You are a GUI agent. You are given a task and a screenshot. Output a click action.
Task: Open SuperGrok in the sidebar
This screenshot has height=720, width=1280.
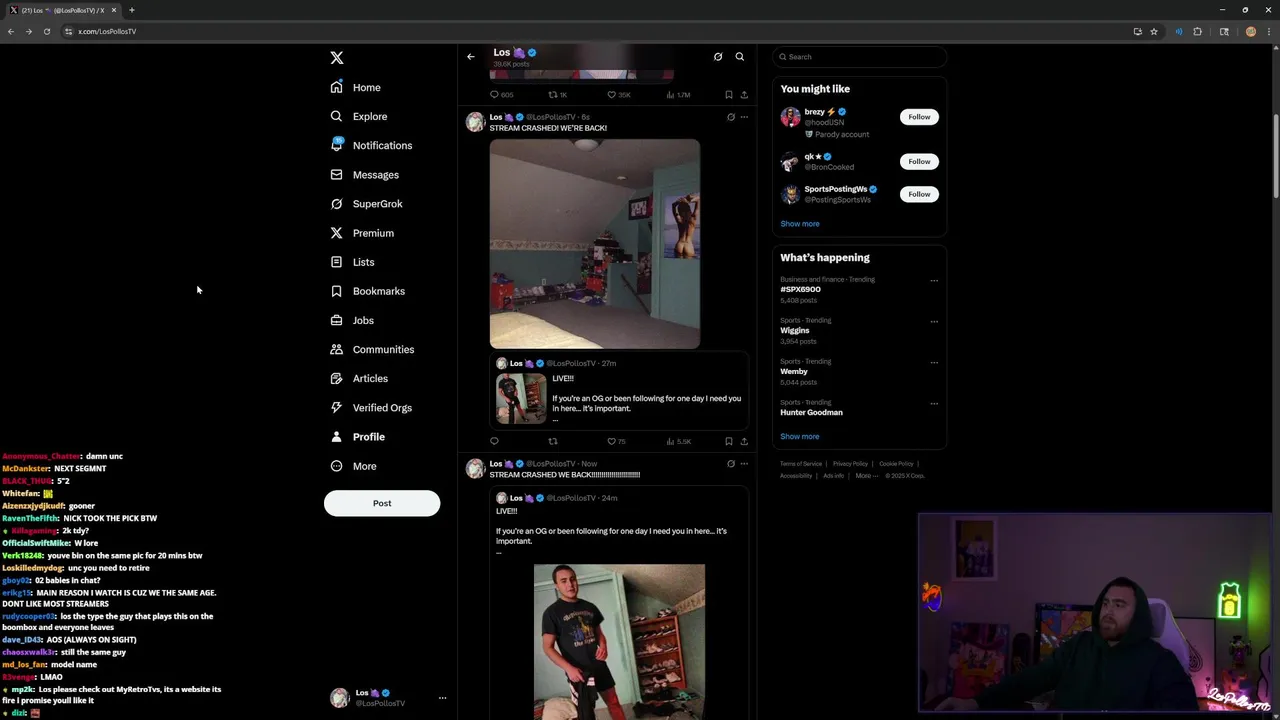[367, 204]
